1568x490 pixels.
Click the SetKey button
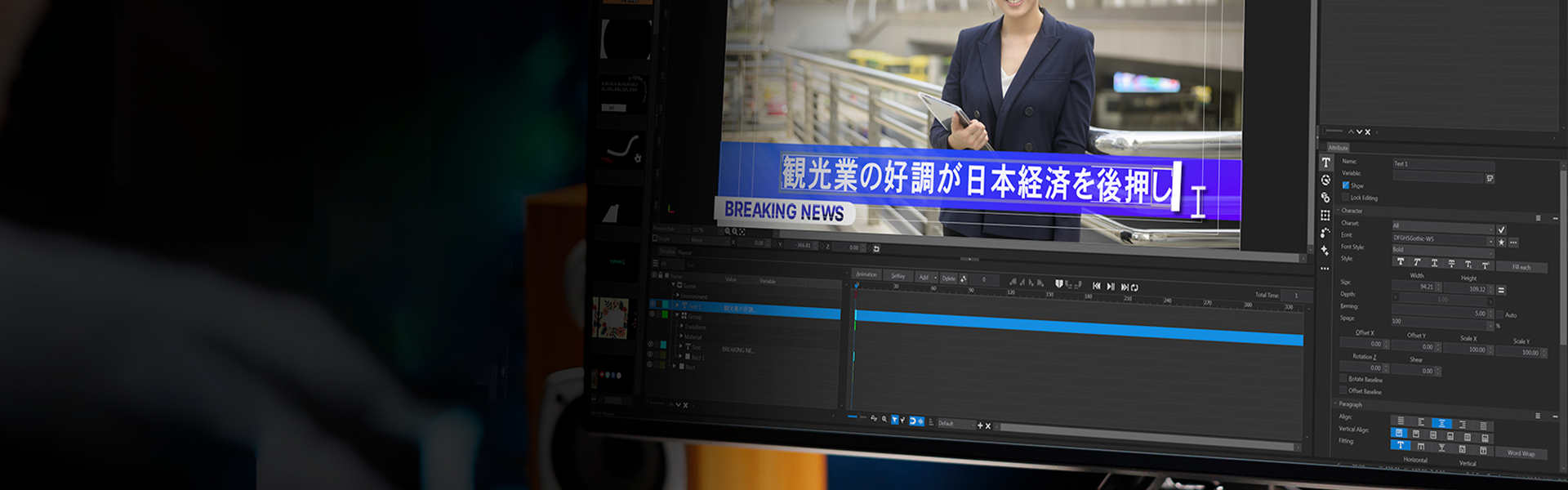(898, 276)
